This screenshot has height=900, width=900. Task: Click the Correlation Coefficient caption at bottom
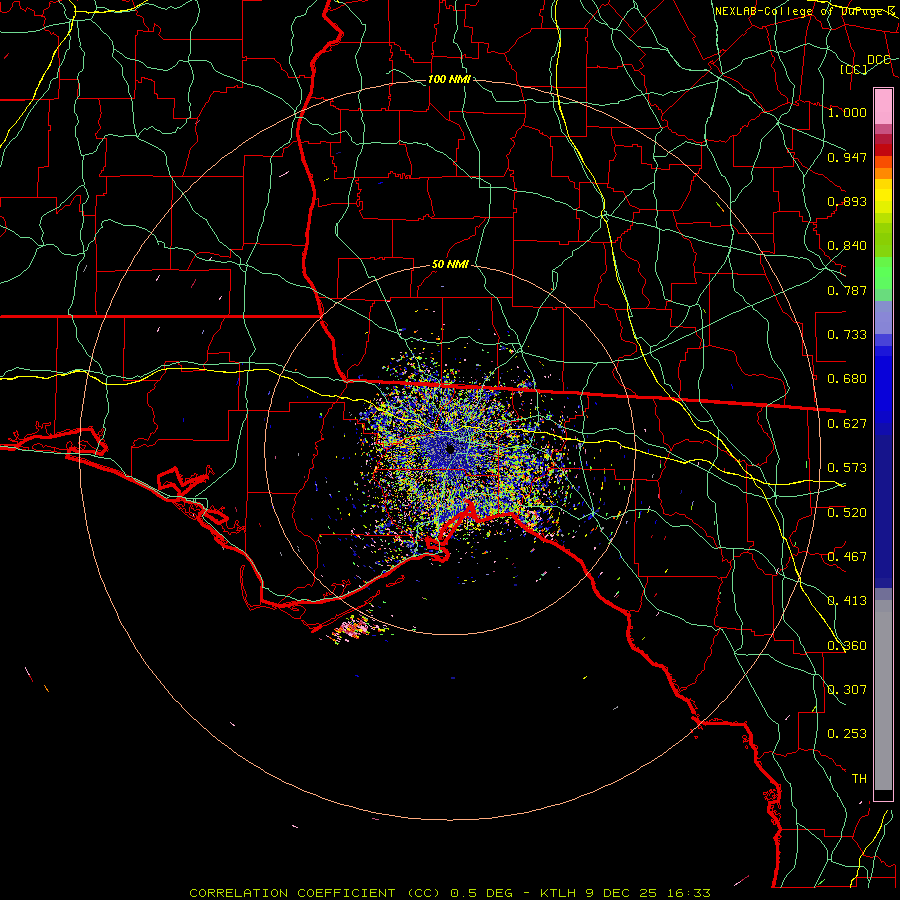[x=450, y=893]
